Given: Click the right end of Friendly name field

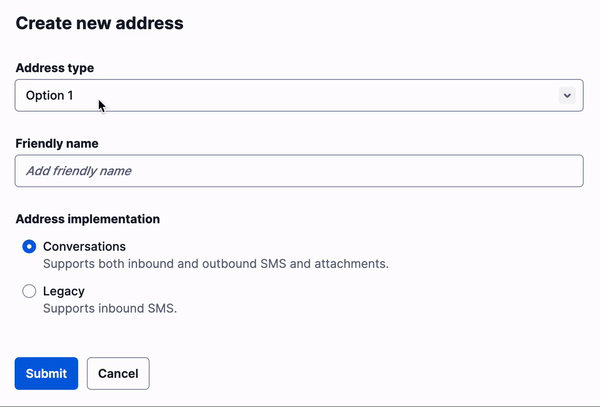Looking at the screenshot, I should click(560, 171).
